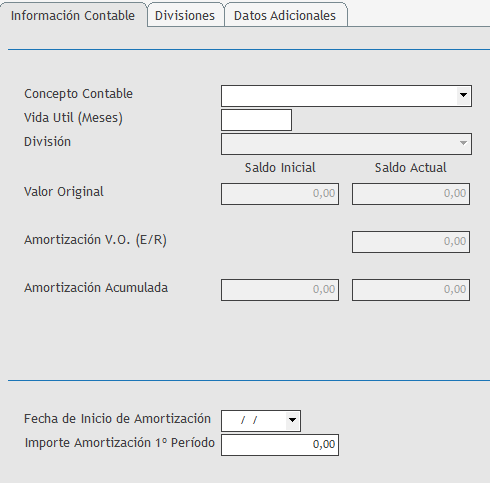Open the Fecha de Inicio date picker arrow
This screenshot has height=483, width=490.
pos(293,420)
